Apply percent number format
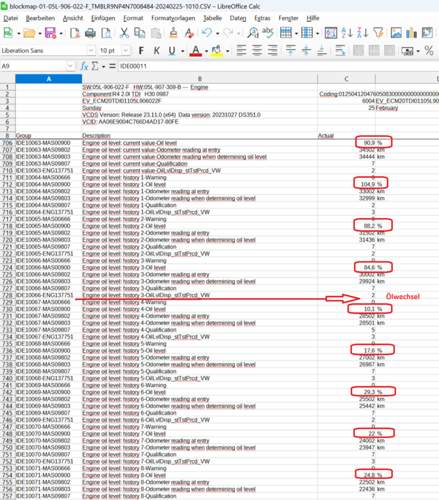 (429, 51)
